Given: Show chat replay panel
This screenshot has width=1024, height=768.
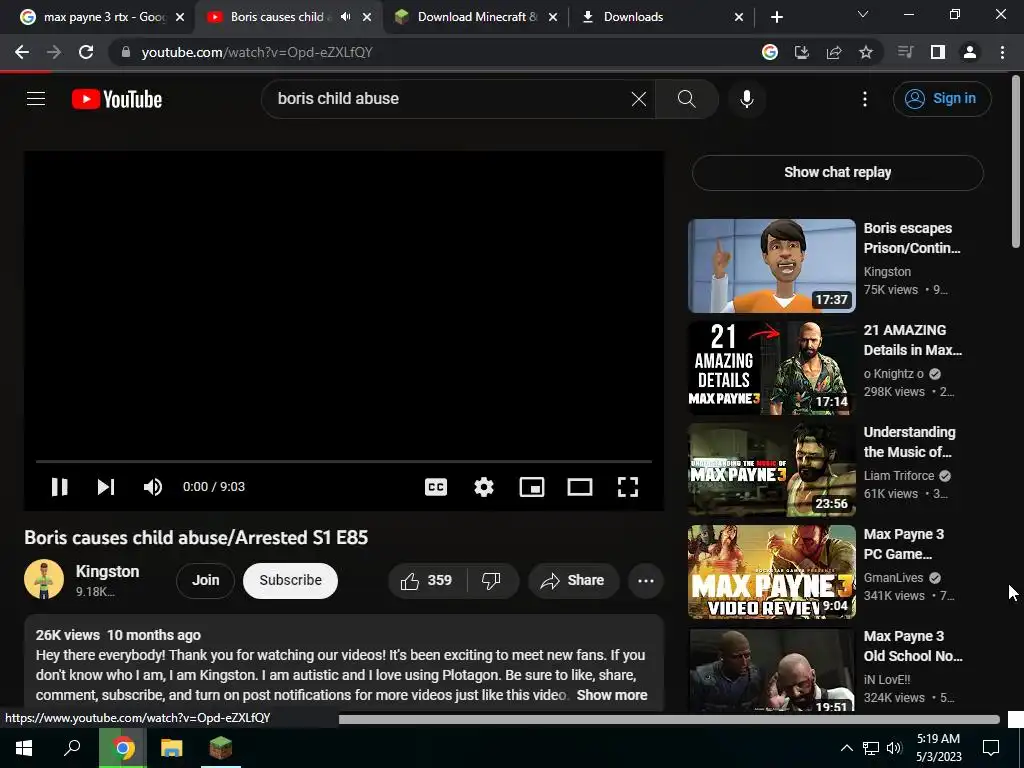Looking at the screenshot, I should [837, 172].
